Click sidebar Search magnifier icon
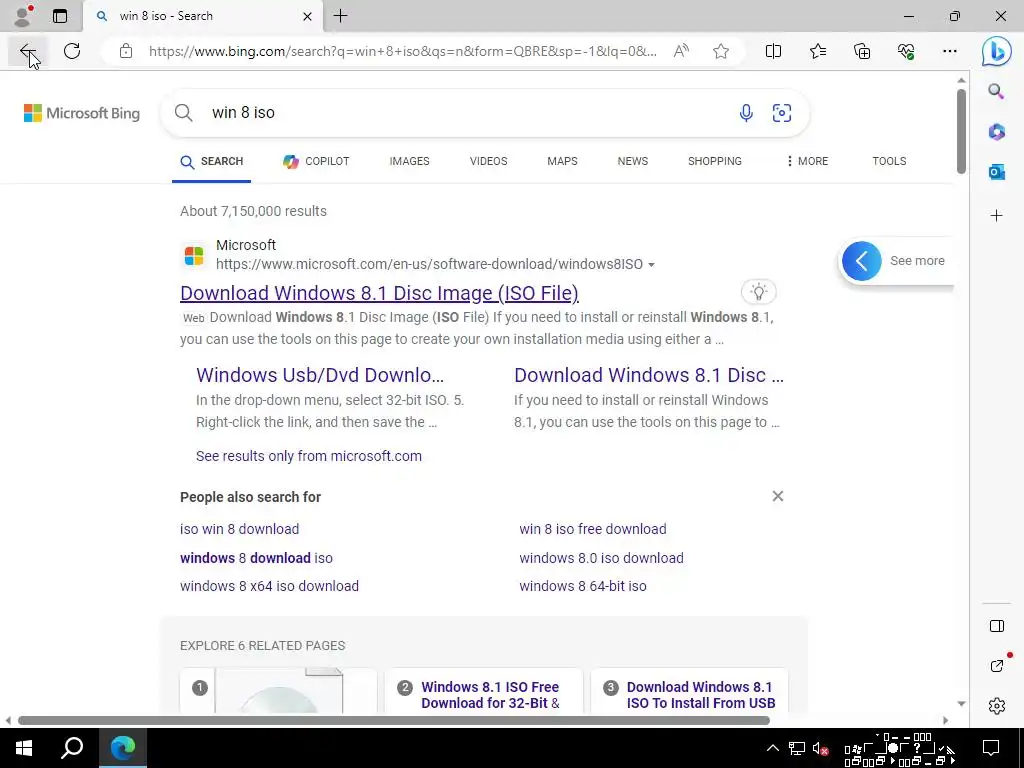Image resolution: width=1024 pixels, height=768 pixels. [x=996, y=91]
